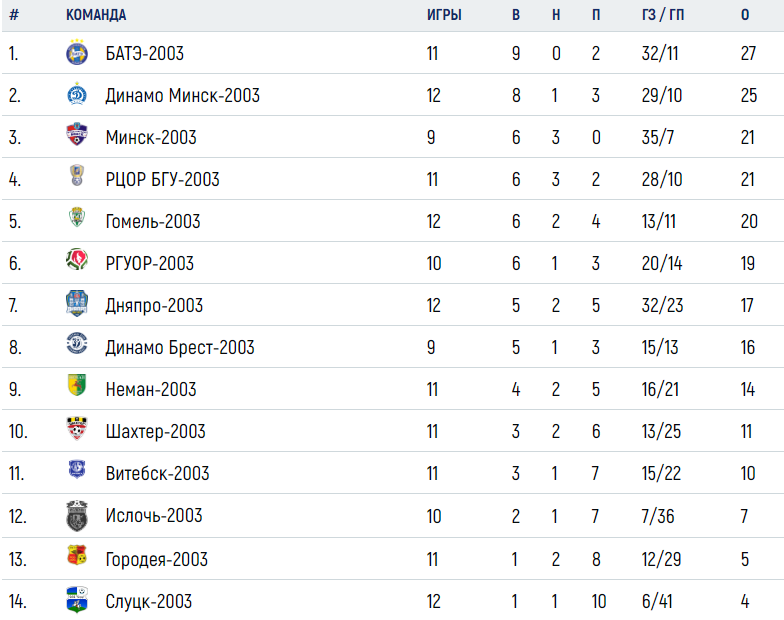This screenshot has height=620, width=784.
Task: Open the Витебск-2003 team name link
Action: (158, 474)
